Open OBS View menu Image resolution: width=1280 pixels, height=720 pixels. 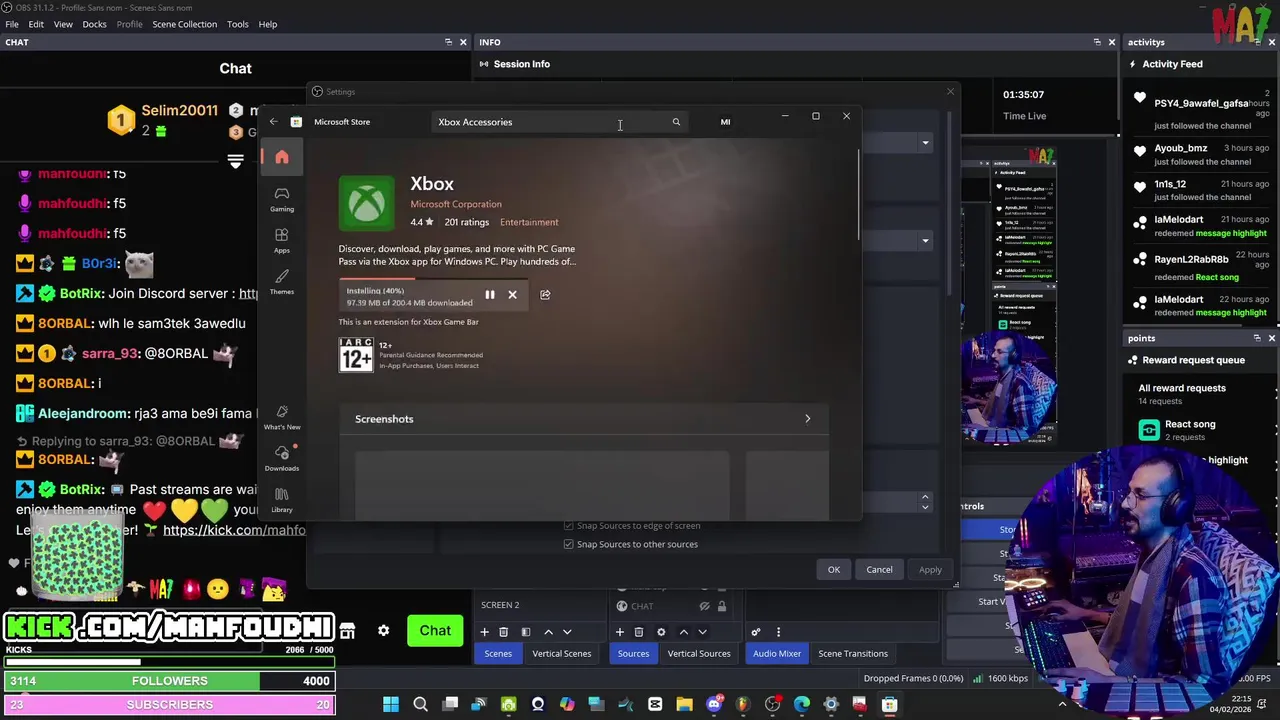point(63,24)
